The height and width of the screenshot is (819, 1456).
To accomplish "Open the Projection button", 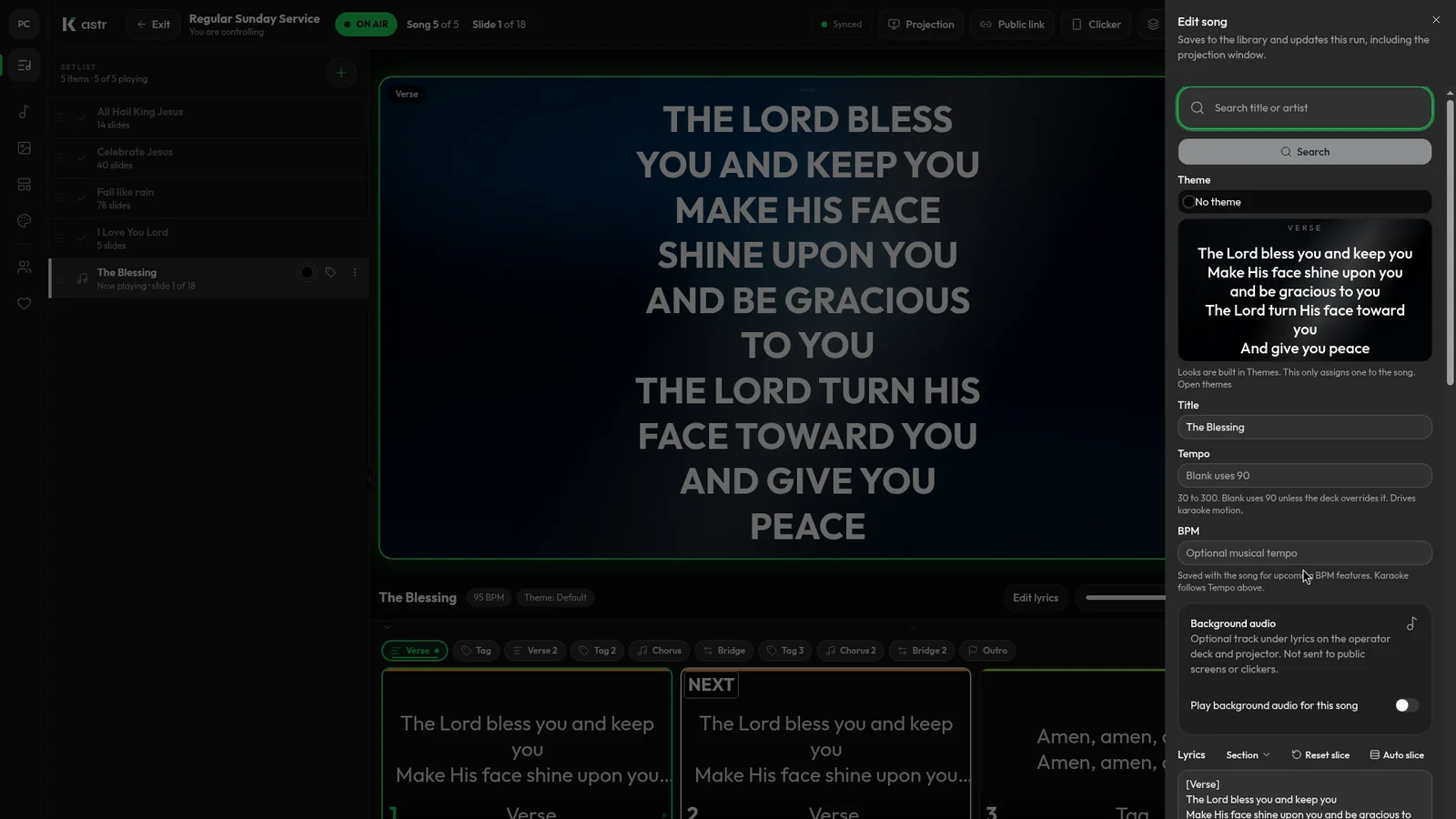I will [x=921, y=25].
